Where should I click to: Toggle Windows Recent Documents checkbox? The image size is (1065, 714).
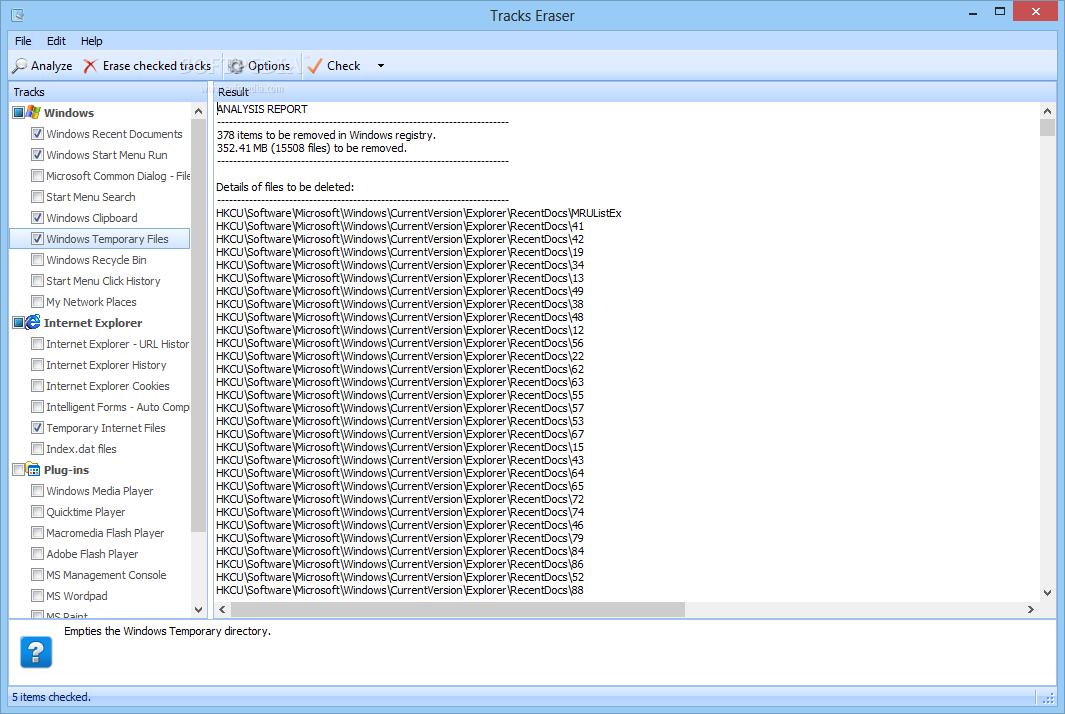pos(37,134)
